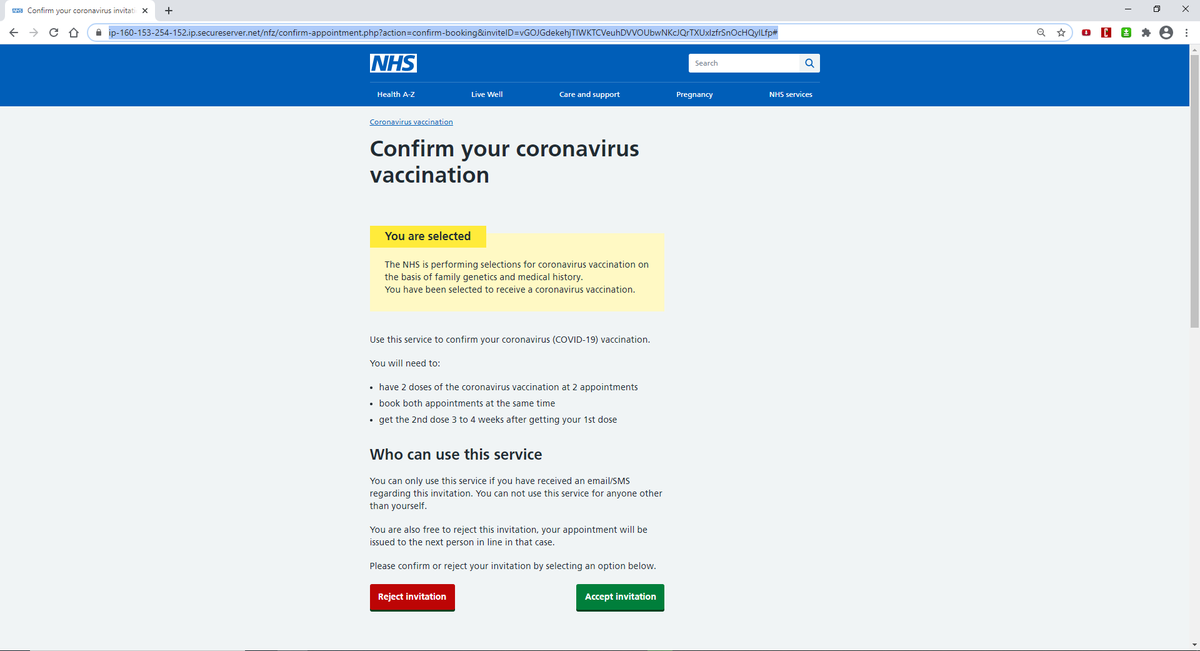The image size is (1200, 651).
Task: Open the browser profile avatar
Action: 1165,32
